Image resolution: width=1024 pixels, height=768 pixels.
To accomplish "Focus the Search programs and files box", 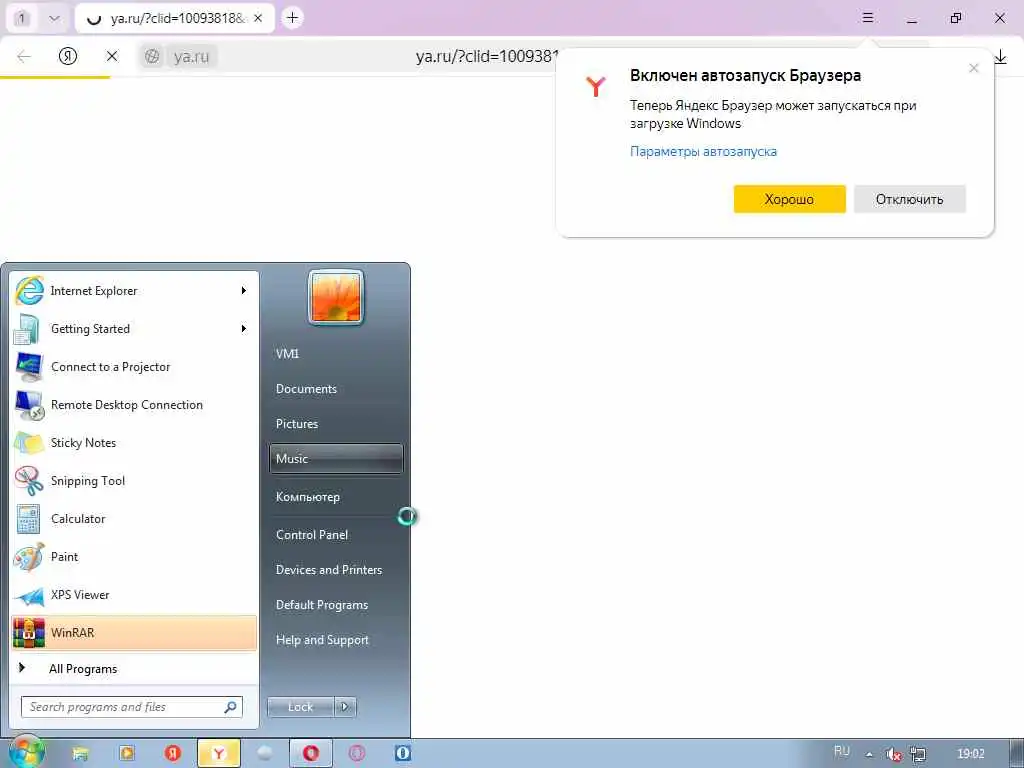I will coord(132,707).
